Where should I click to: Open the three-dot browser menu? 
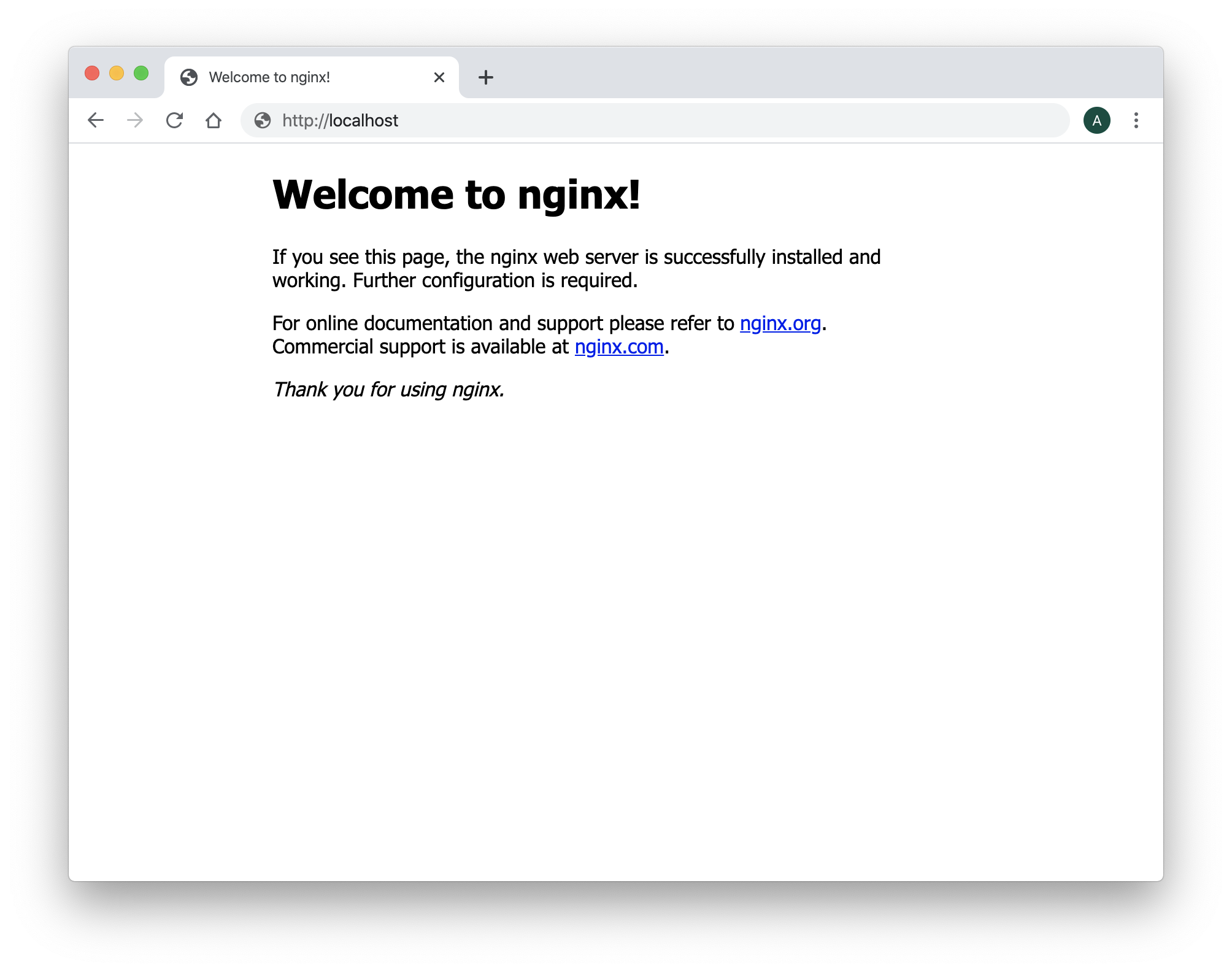[x=1136, y=120]
